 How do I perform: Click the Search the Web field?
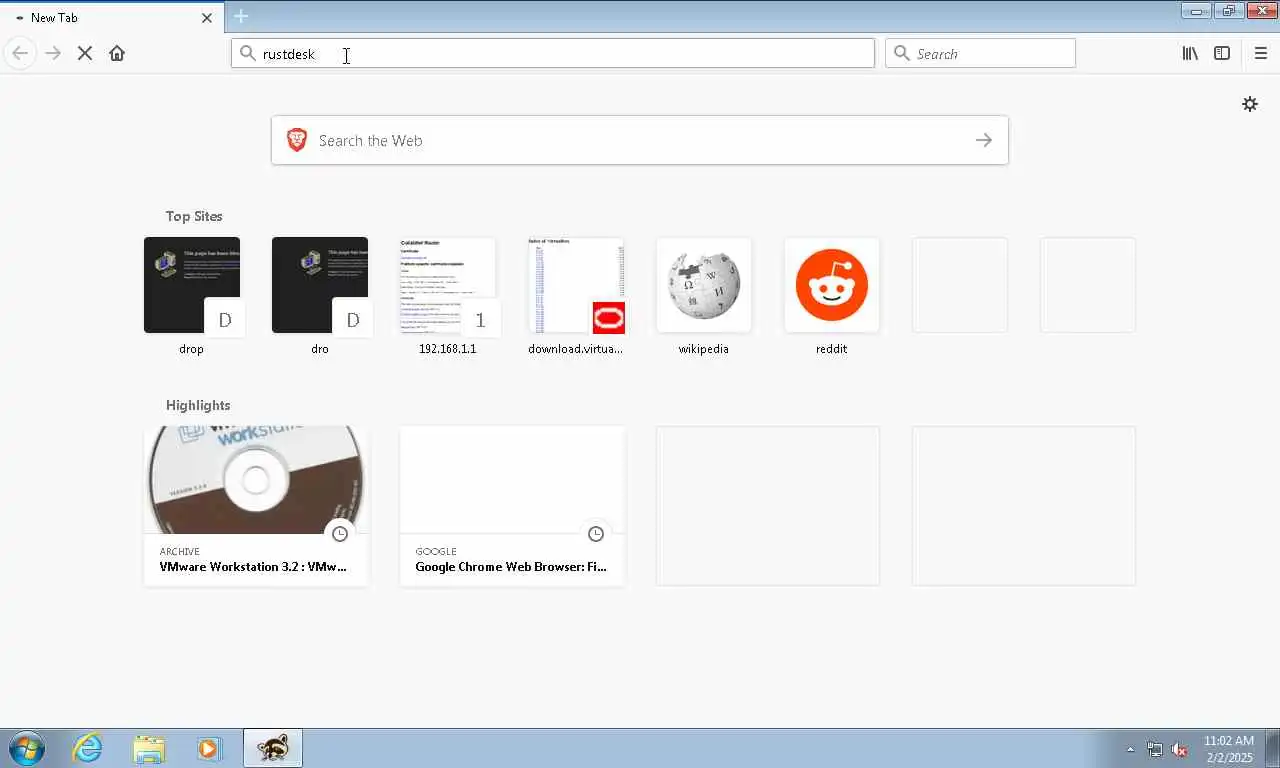click(x=640, y=140)
